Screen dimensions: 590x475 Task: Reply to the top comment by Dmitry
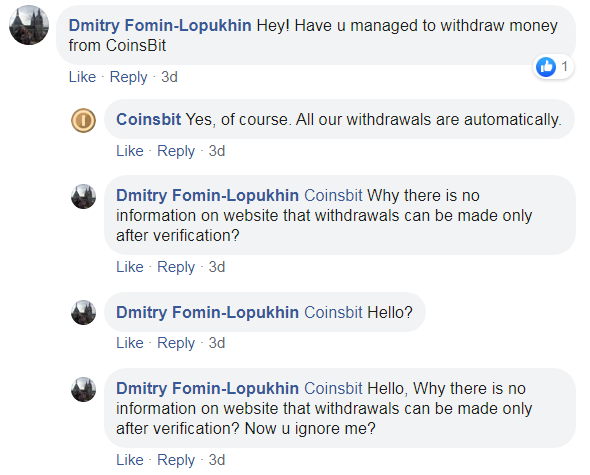coord(128,77)
